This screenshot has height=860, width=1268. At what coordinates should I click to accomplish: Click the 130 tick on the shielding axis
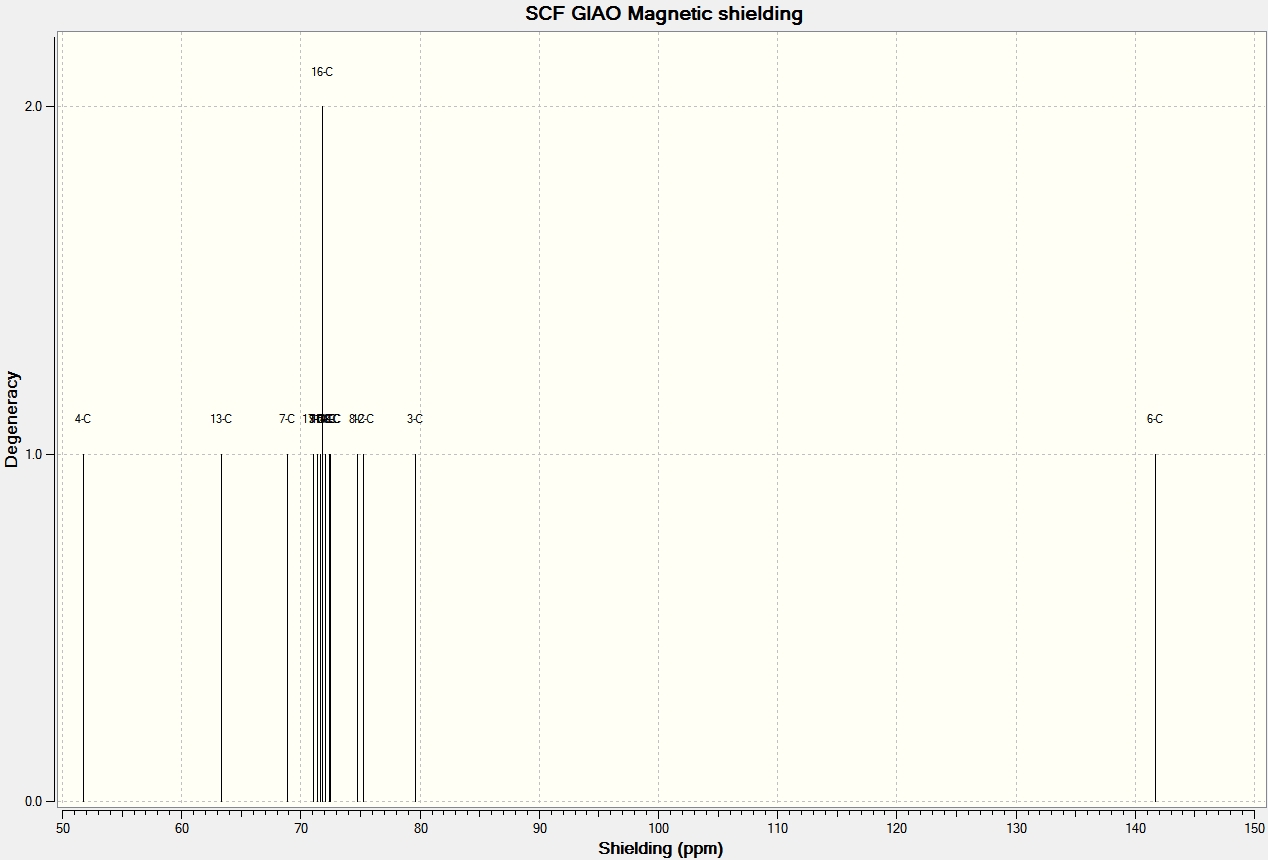tap(1016, 827)
